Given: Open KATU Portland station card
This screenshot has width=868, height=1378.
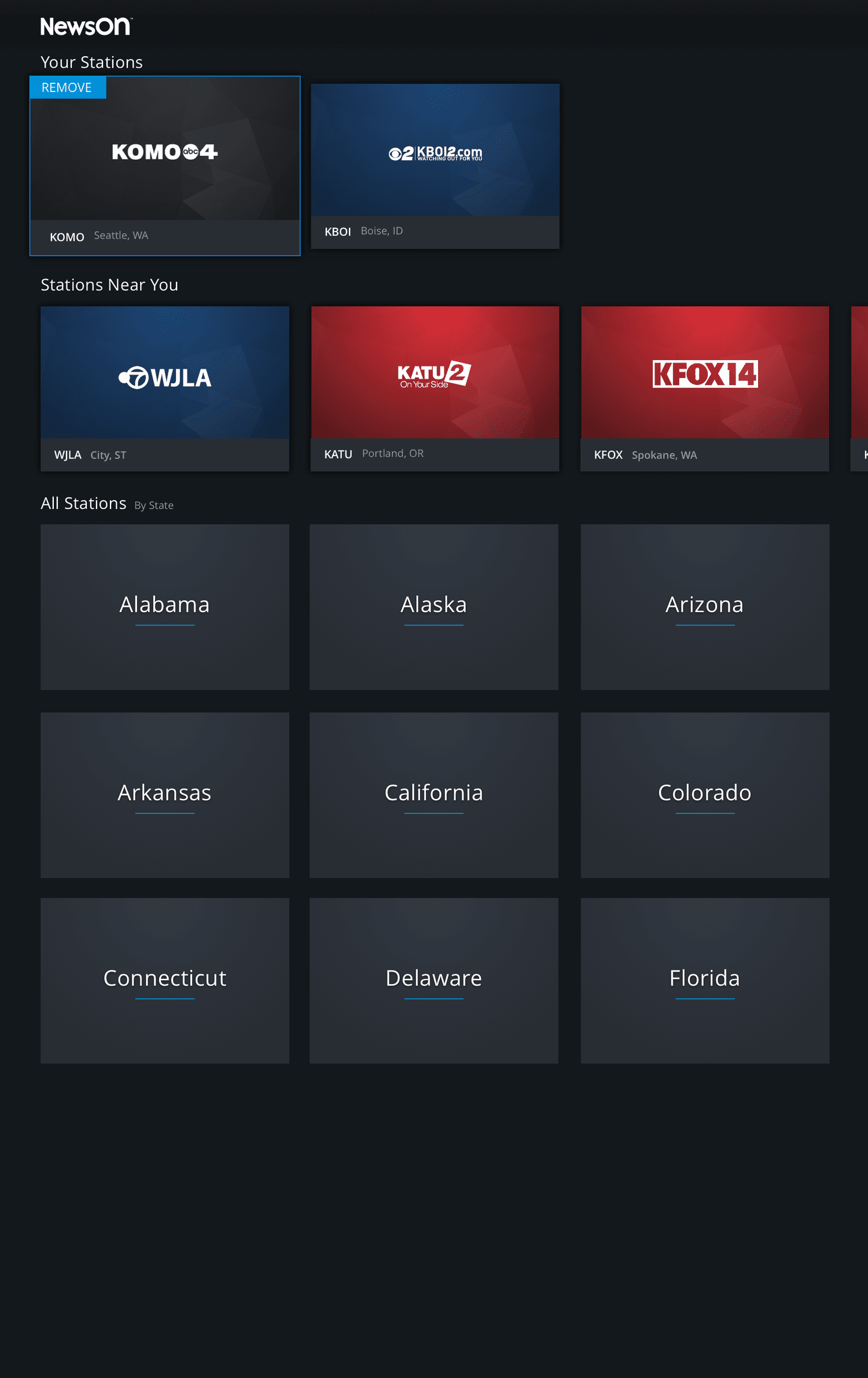Looking at the screenshot, I should [x=435, y=389].
